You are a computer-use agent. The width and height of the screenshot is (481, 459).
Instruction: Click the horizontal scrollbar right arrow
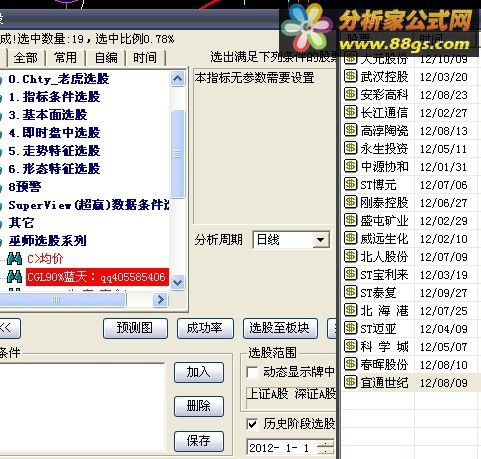point(161,299)
